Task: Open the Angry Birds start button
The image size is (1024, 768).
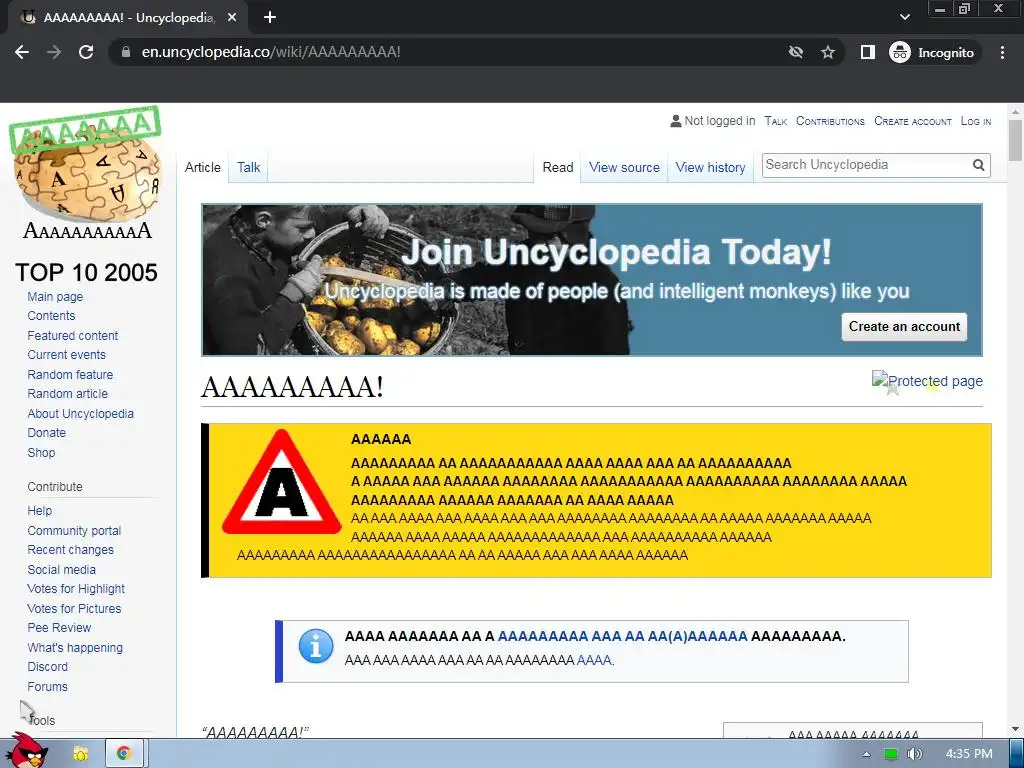Action: tap(27, 750)
